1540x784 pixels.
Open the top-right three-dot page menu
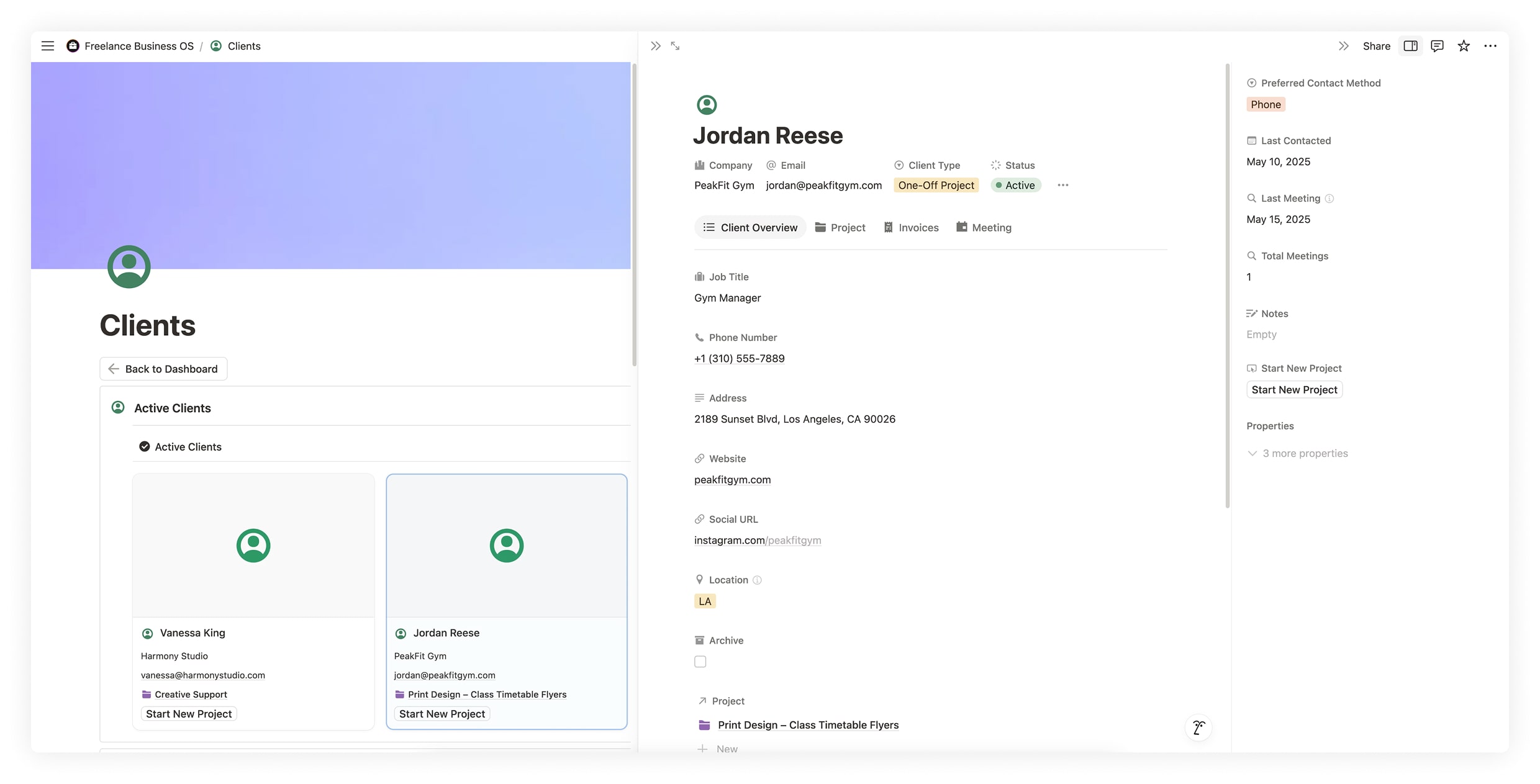(x=1490, y=46)
